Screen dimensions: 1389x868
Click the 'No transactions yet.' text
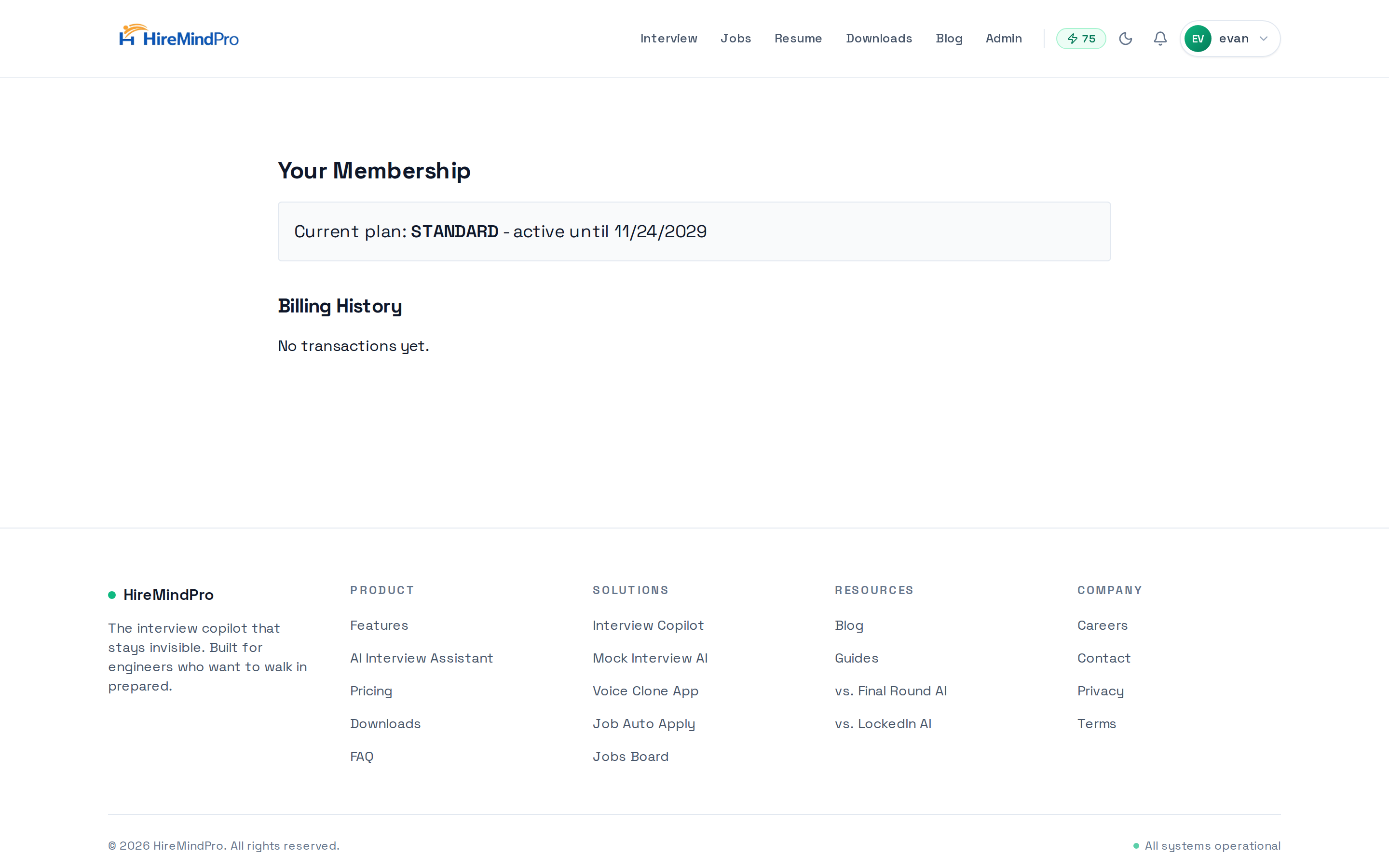[x=354, y=346]
